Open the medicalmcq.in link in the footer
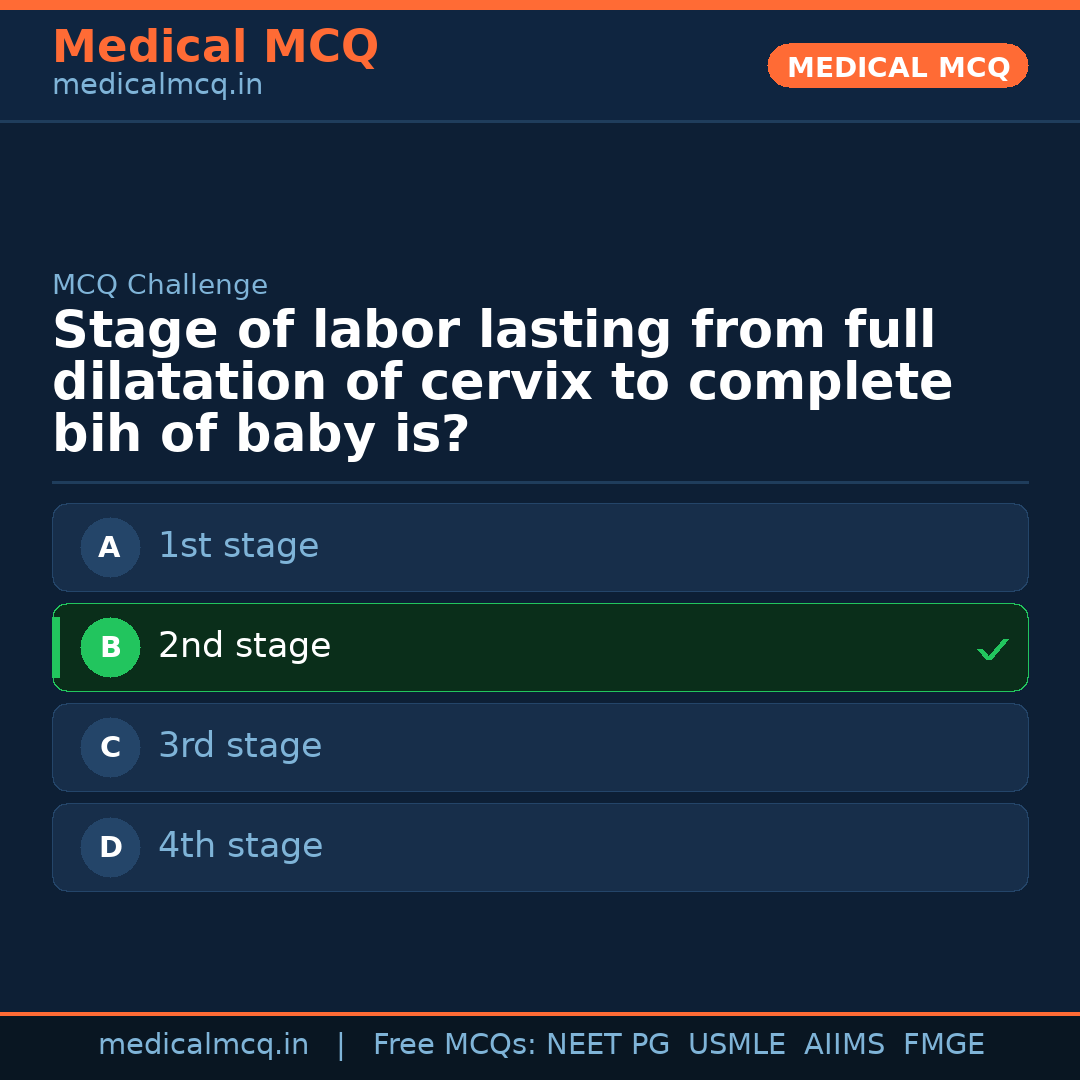 203,1045
